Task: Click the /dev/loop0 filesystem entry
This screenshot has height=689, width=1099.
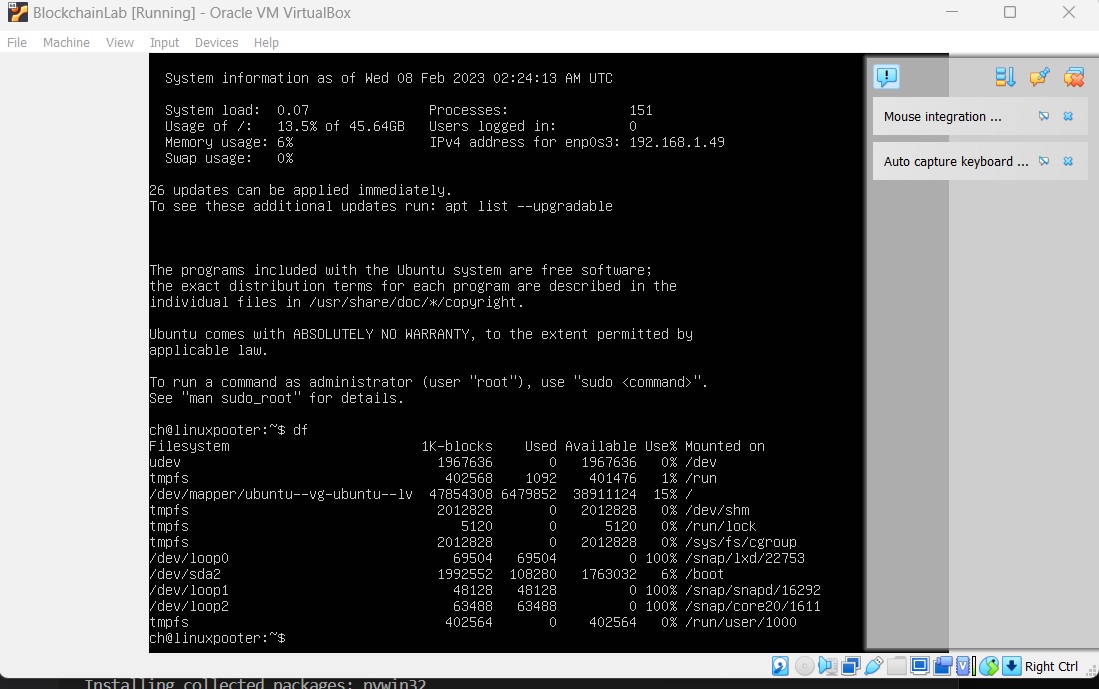Action: (189, 559)
